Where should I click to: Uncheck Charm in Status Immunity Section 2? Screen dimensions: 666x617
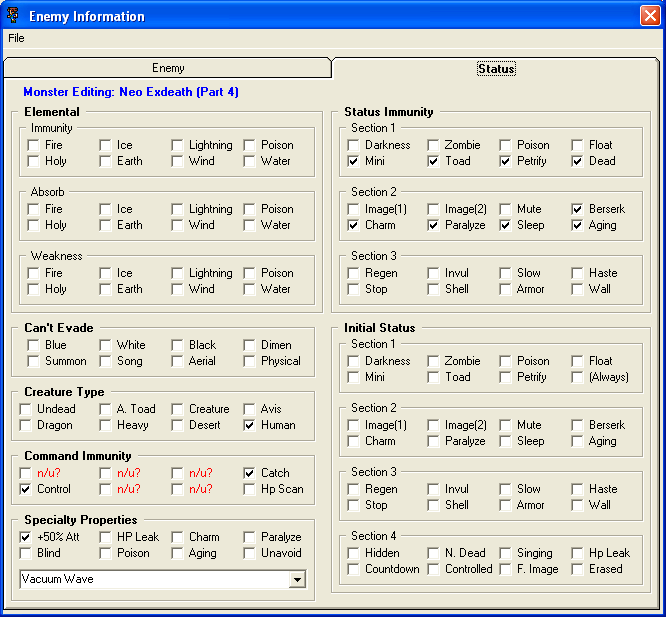pyautogui.click(x=353, y=225)
